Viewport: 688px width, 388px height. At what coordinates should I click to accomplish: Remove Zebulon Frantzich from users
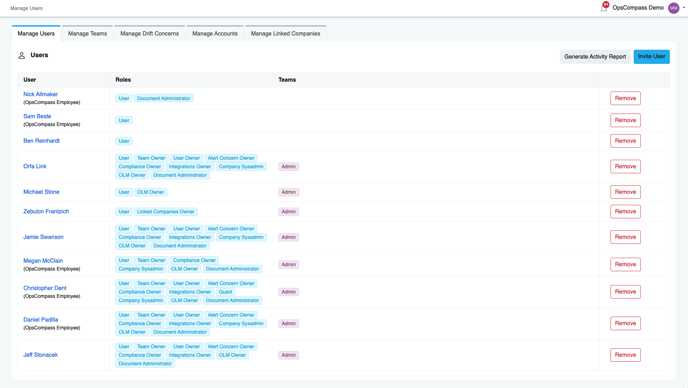tap(625, 212)
